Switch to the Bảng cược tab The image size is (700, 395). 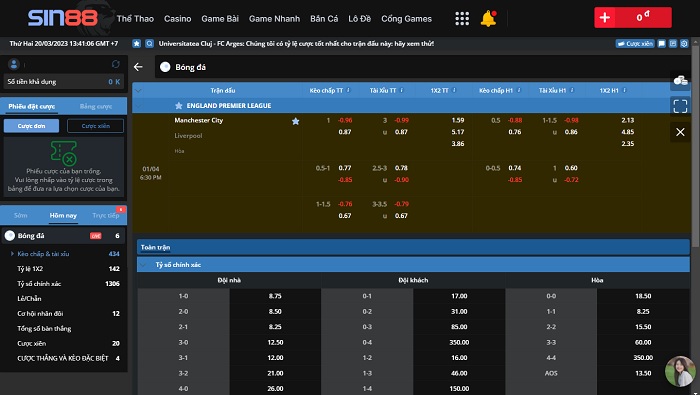(x=96, y=106)
